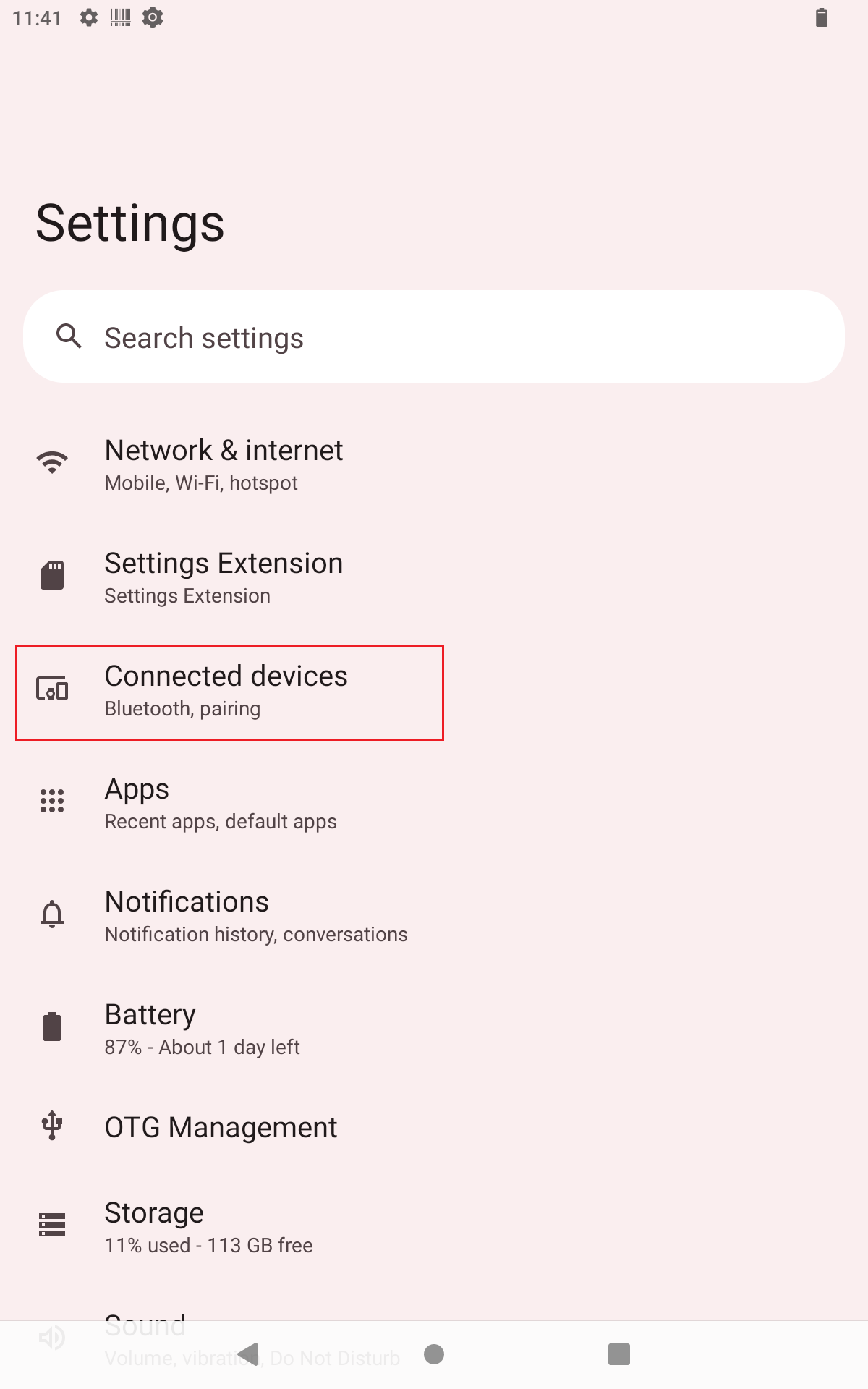Open Notifications settings
Image resolution: width=868 pixels, height=1389 pixels.
pyautogui.click(x=256, y=917)
